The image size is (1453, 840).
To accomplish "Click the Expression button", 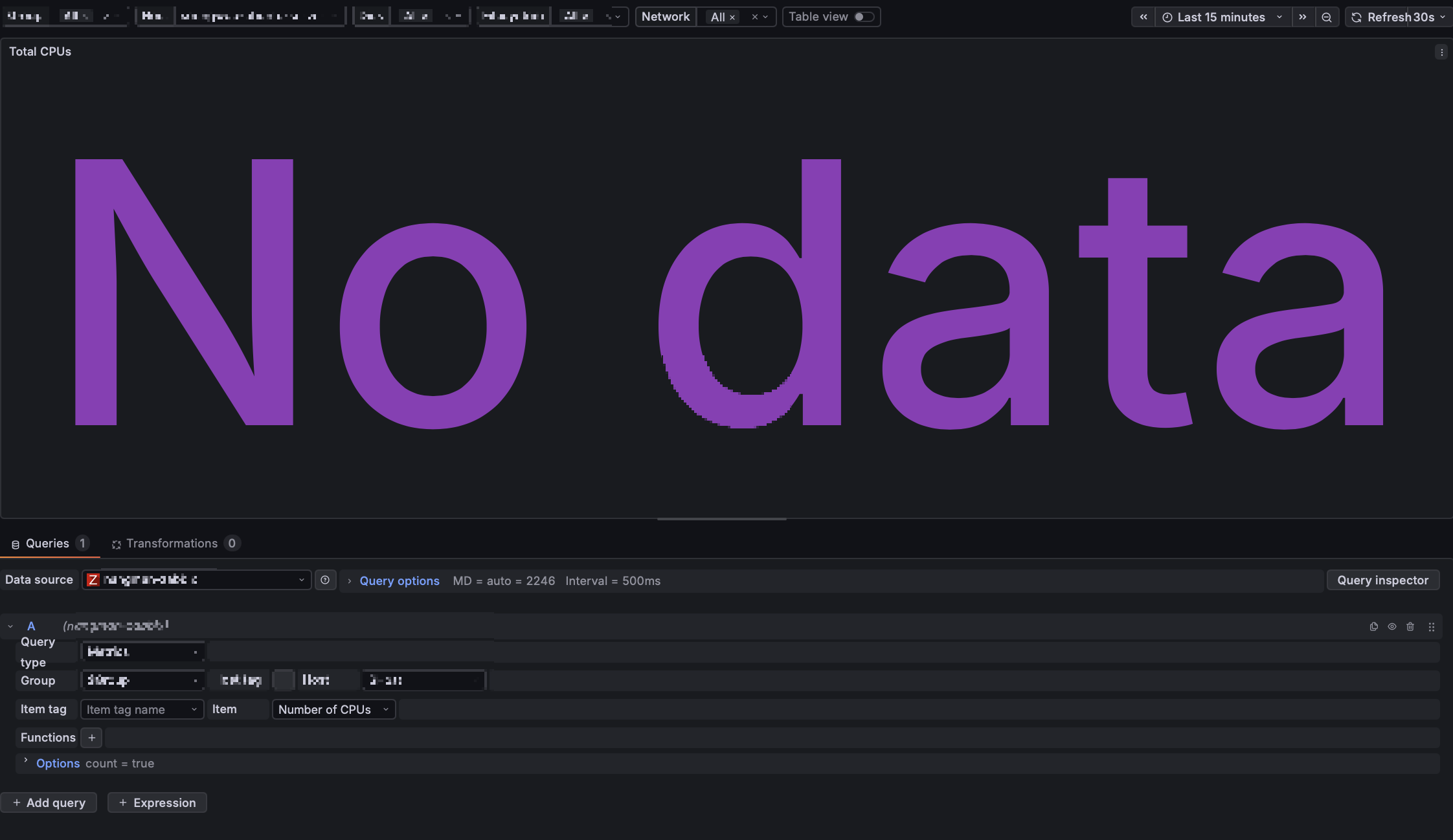I will click(x=157, y=802).
